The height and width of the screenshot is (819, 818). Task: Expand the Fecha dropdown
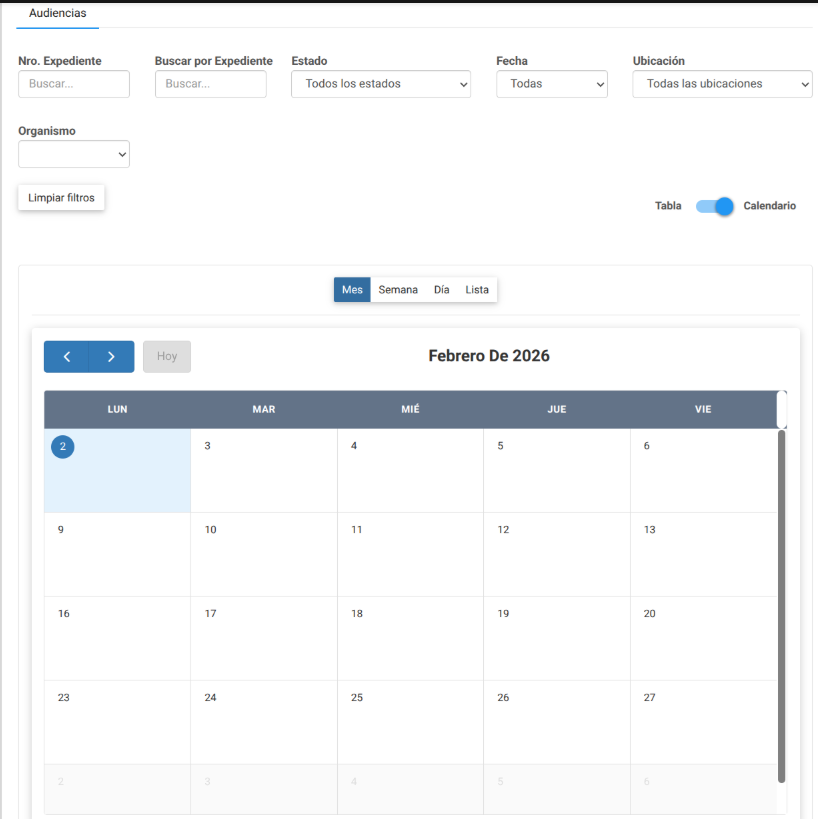[551, 84]
